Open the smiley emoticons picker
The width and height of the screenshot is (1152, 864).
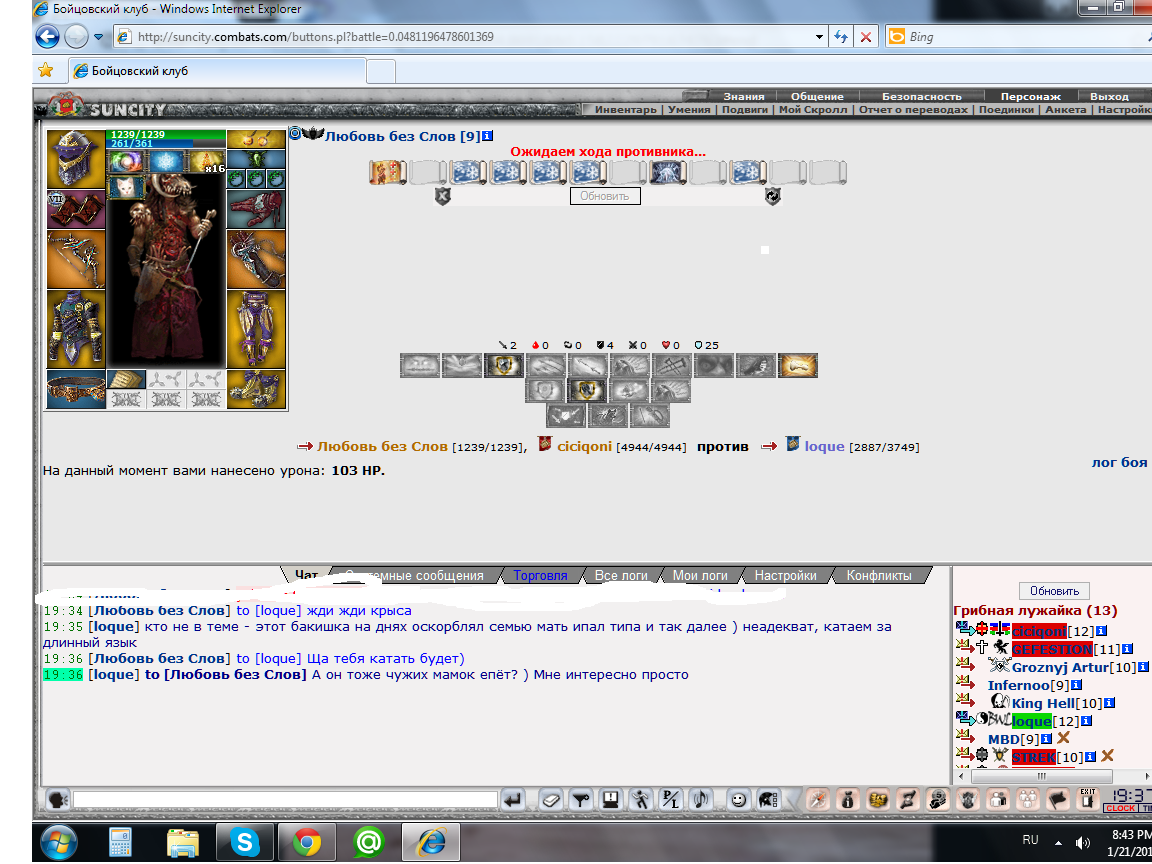click(x=738, y=799)
